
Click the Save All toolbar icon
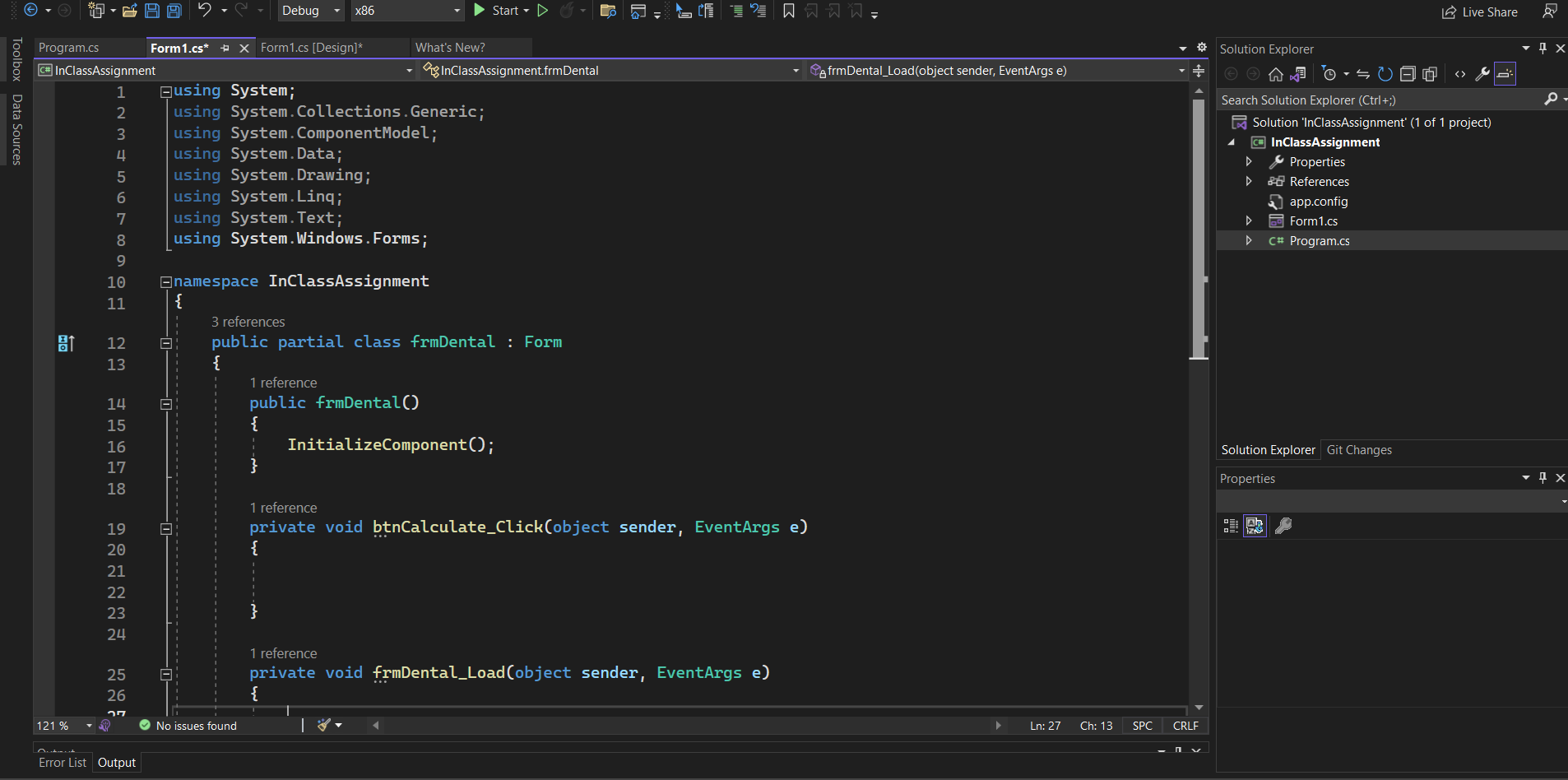pos(174,11)
